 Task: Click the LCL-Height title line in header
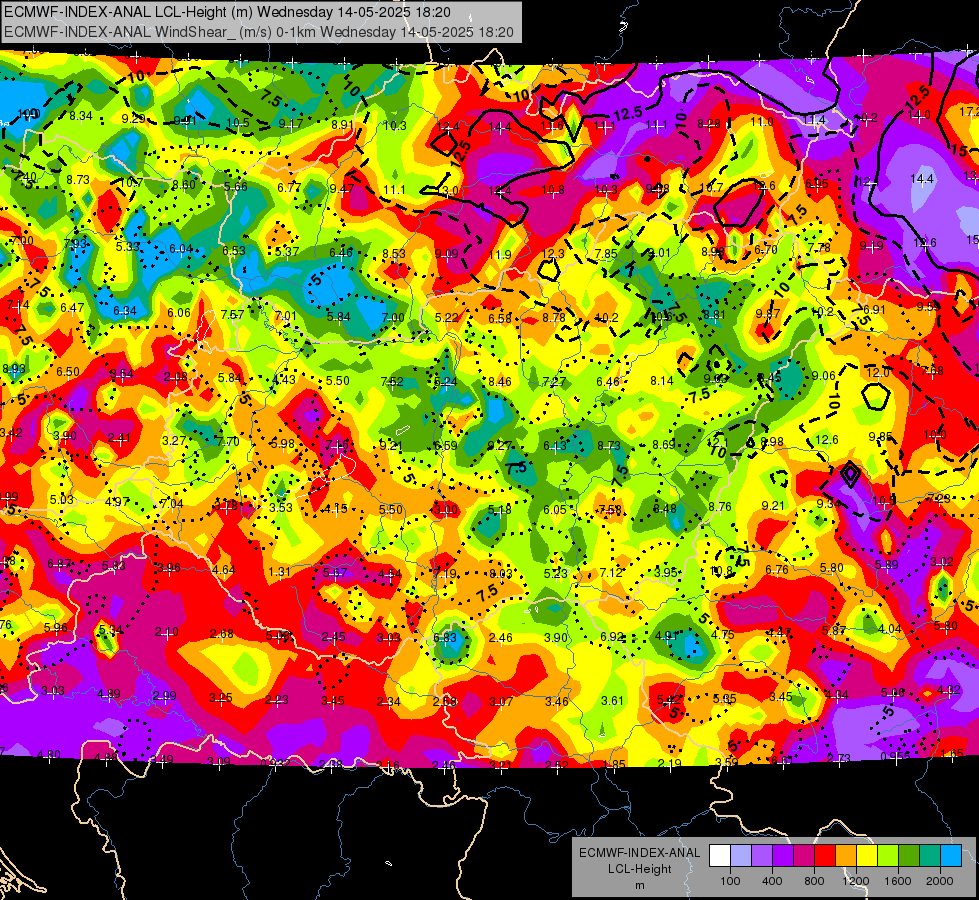click(x=227, y=12)
